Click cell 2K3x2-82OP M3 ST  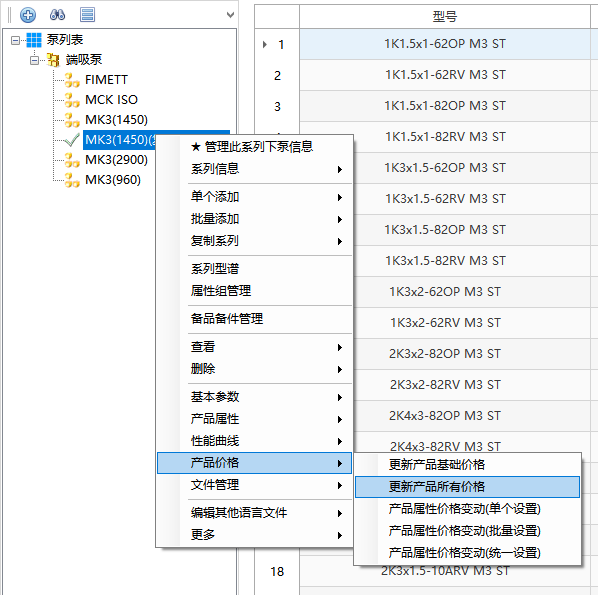445,354
